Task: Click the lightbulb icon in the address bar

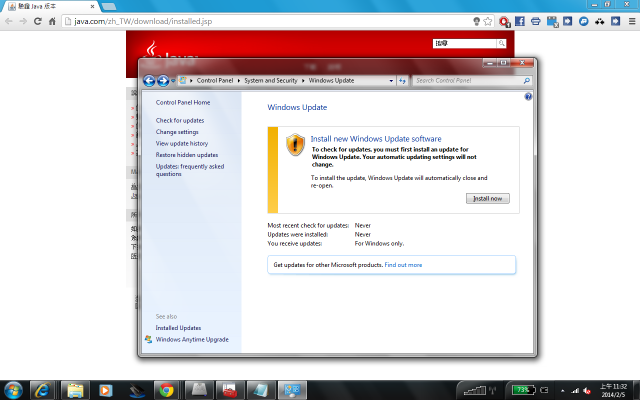Action: (x=476, y=21)
